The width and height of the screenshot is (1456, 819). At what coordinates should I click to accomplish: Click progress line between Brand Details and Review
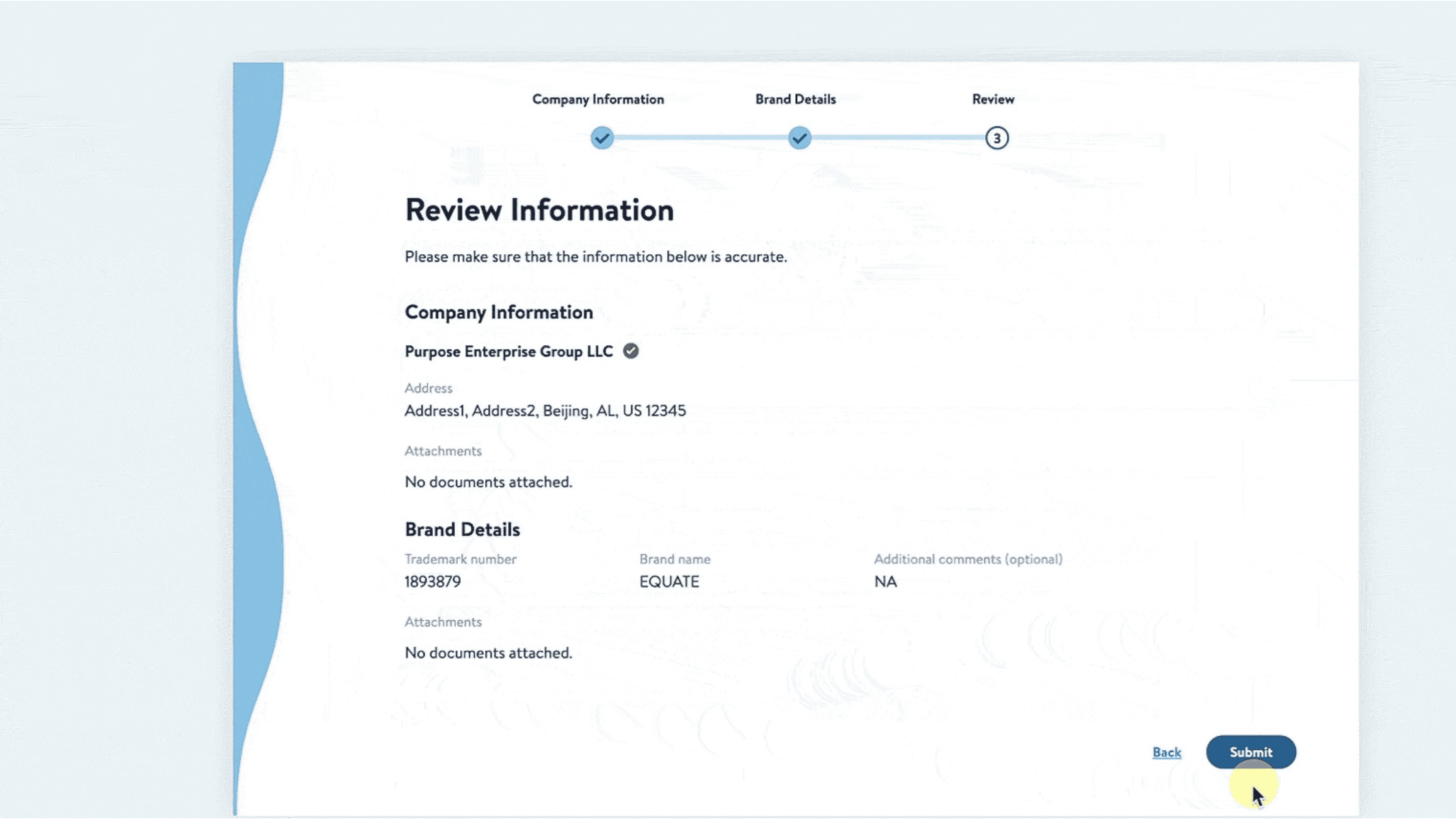[897, 137]
